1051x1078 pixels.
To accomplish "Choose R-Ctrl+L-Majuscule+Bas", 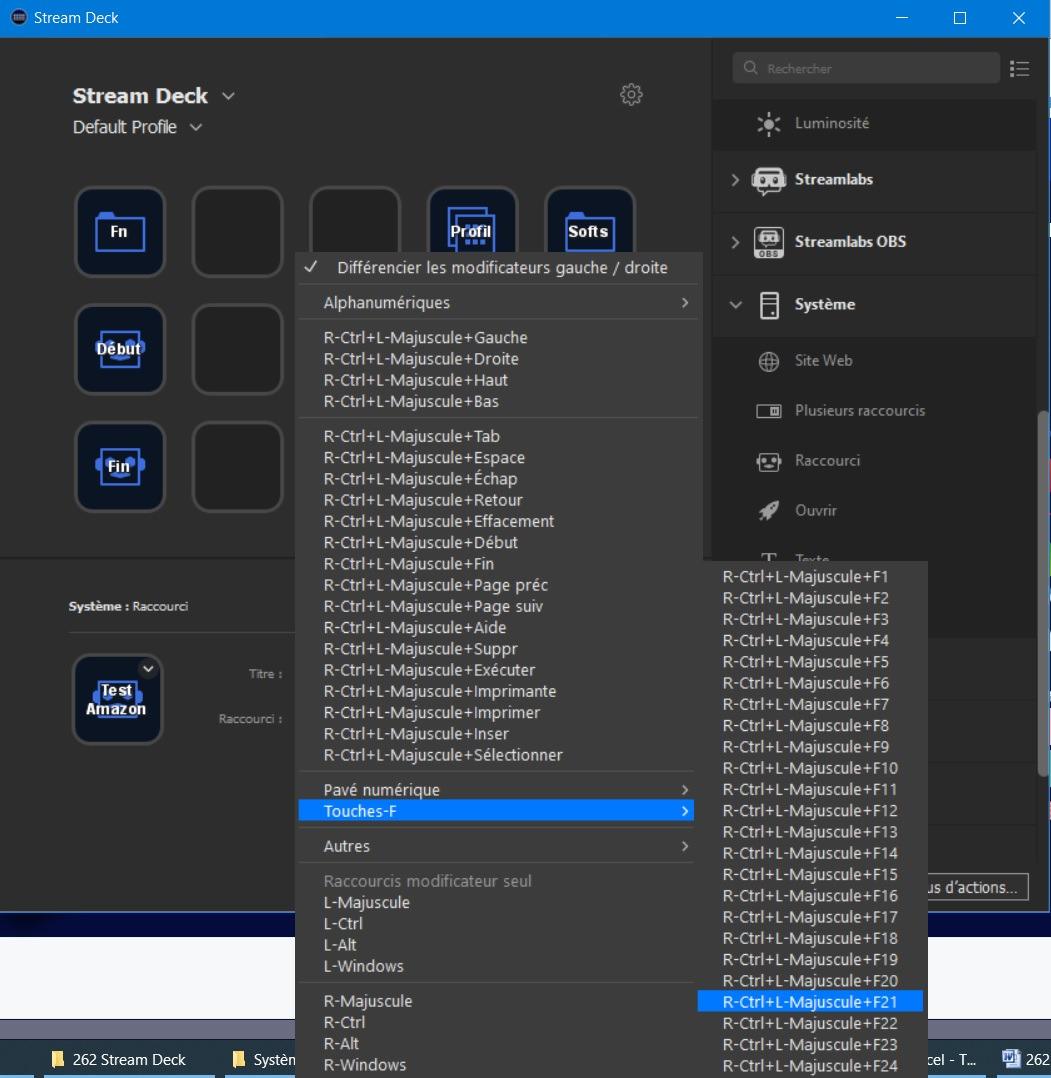I will (x=496, y=402).
